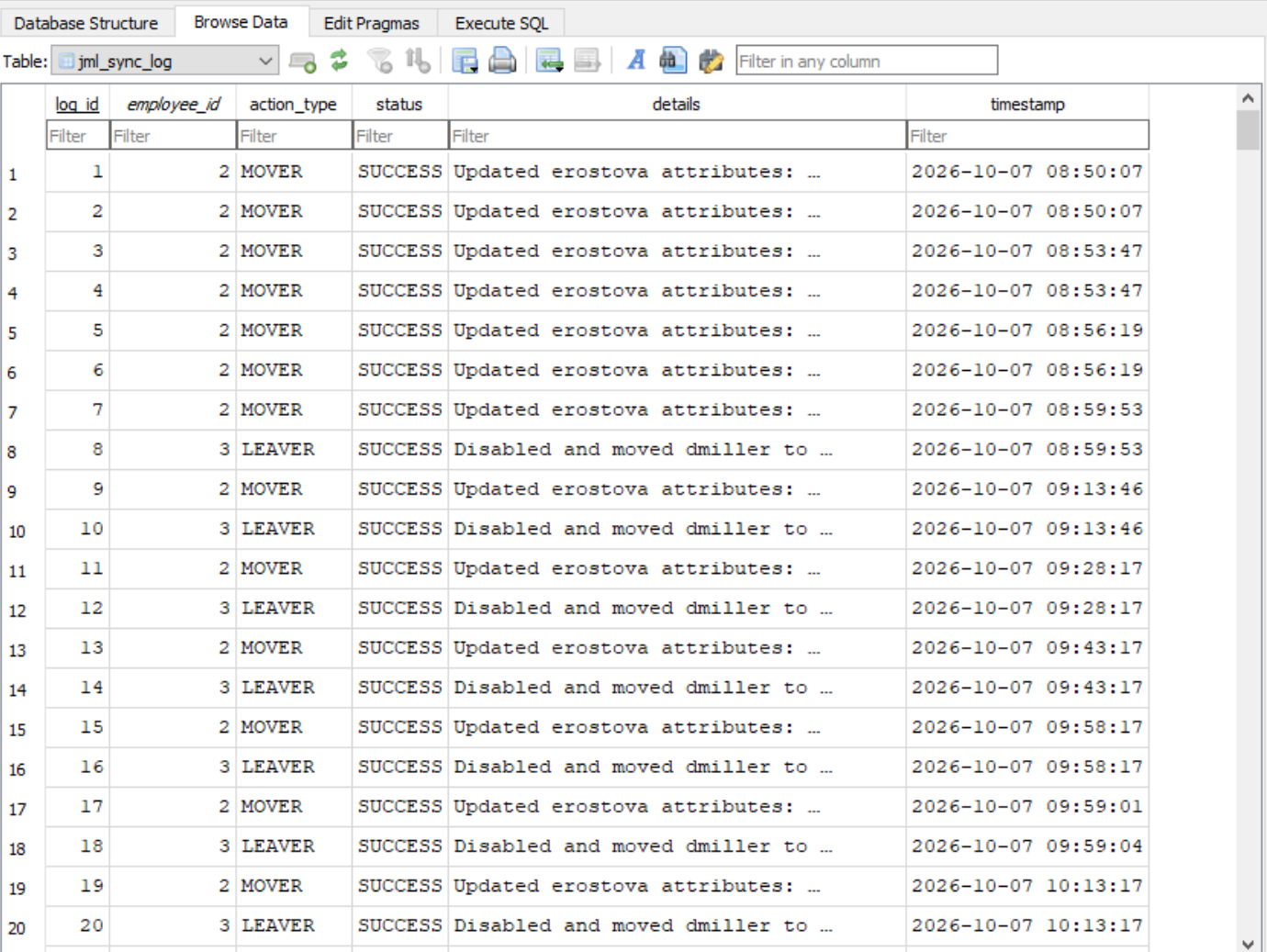The width and height of the screenshot is (1267, 952).
Task: Click the timestamp cell in row 7
Action: (x=1027, y=410)
